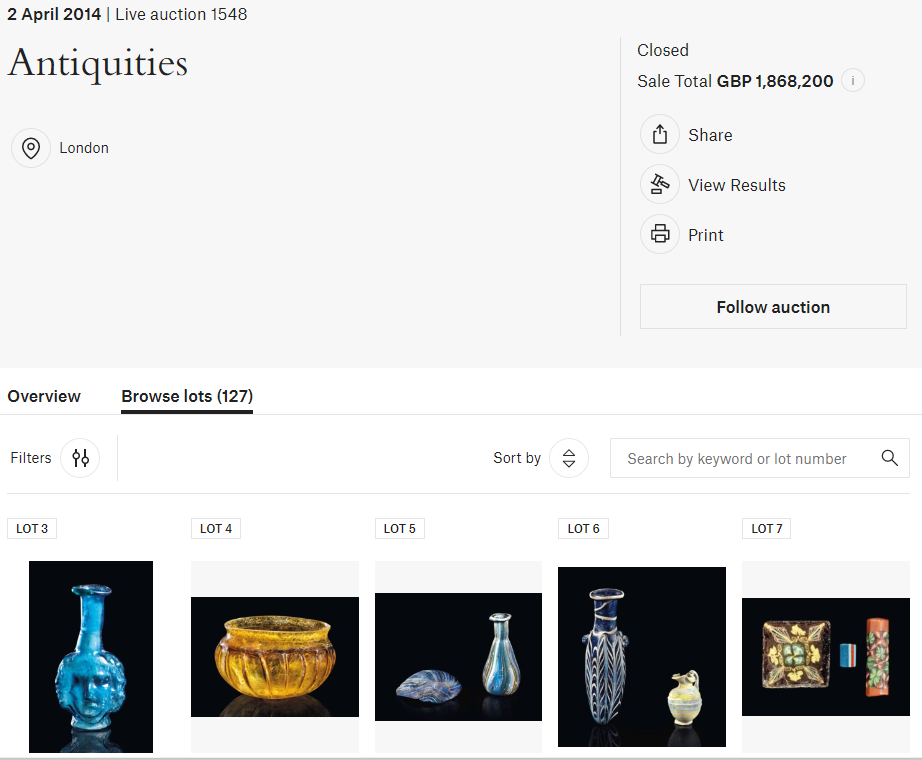Click the London location link
This screenshot has width=922, height=760.
tap(84, 148)
